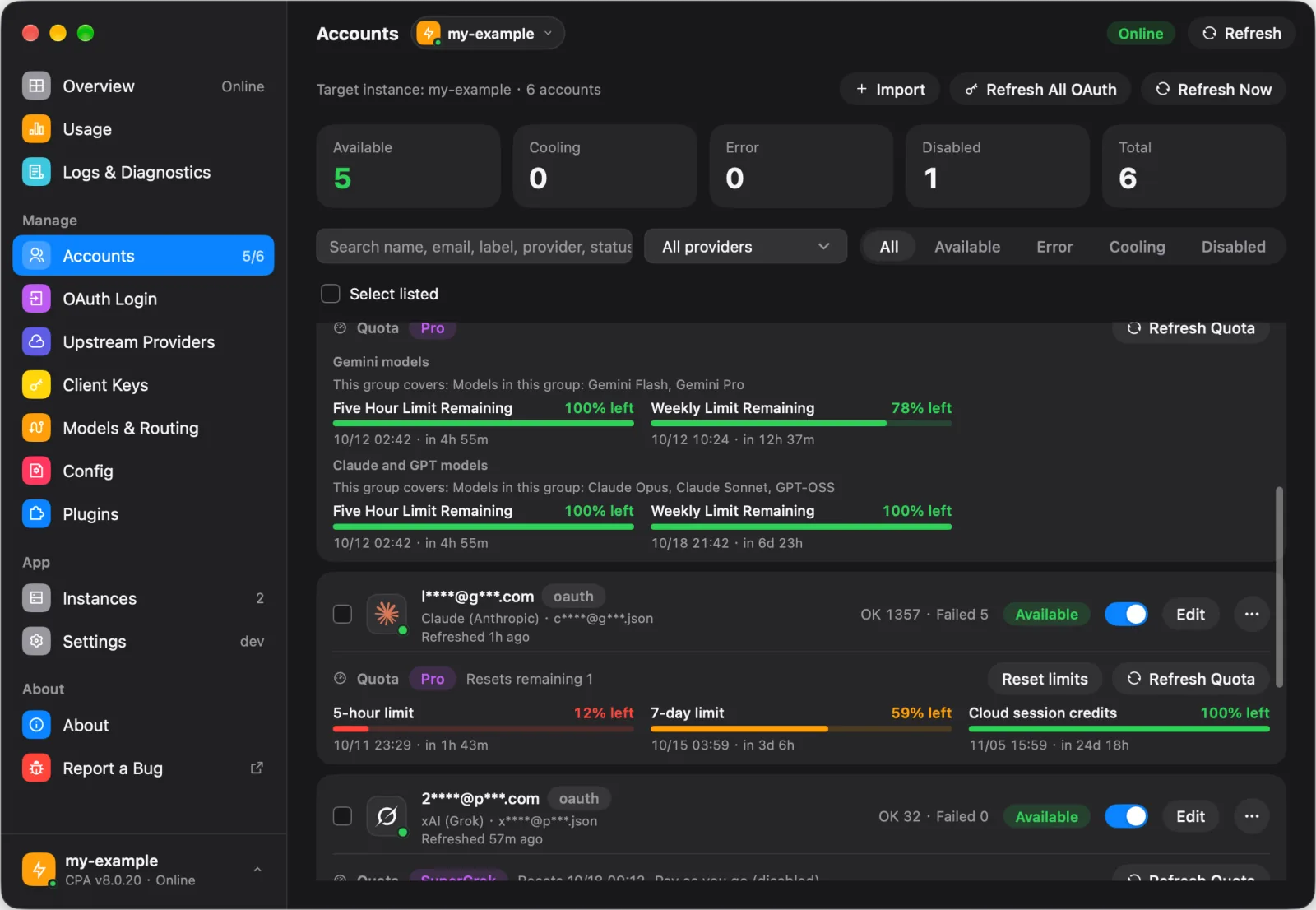Open OAuth Login icon in sidebar
The image size is (1316, 910).
pos(36,299)
